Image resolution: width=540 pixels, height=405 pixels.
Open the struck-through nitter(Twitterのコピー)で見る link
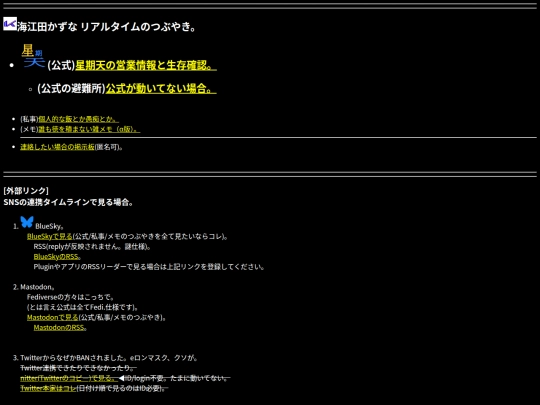pos(69,378)
